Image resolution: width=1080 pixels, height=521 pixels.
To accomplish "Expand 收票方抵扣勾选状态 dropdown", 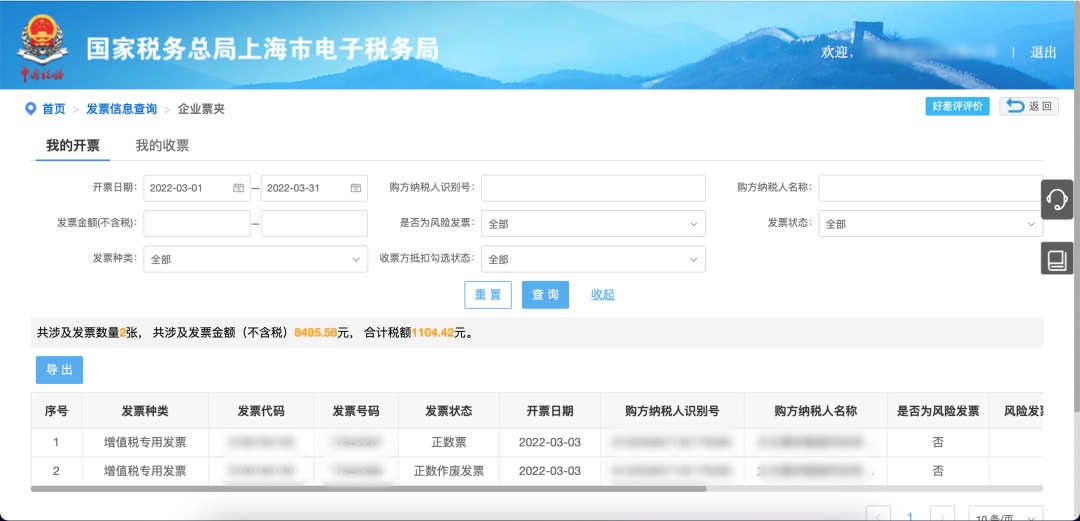I will [x=593, y=259].
